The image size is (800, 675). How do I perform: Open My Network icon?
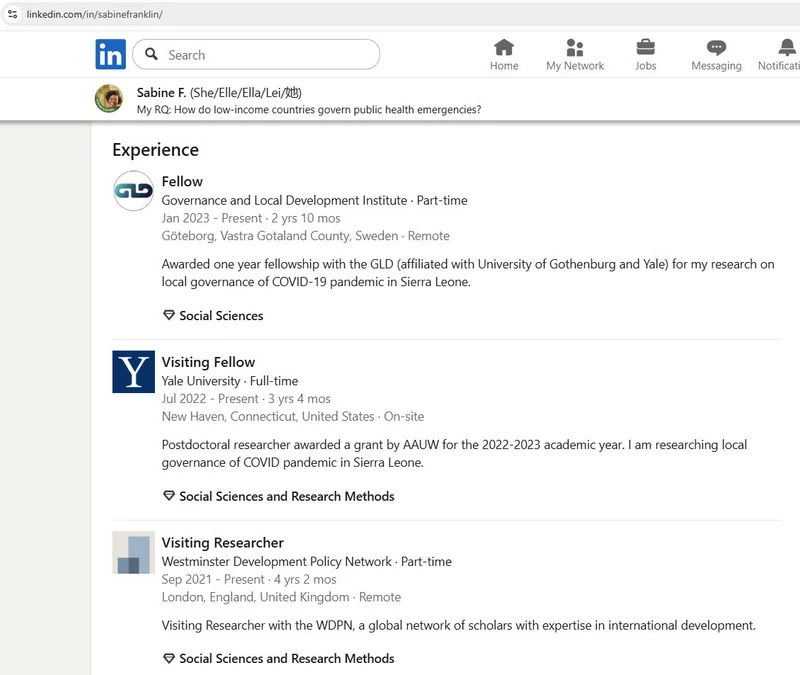click(574, 47)
